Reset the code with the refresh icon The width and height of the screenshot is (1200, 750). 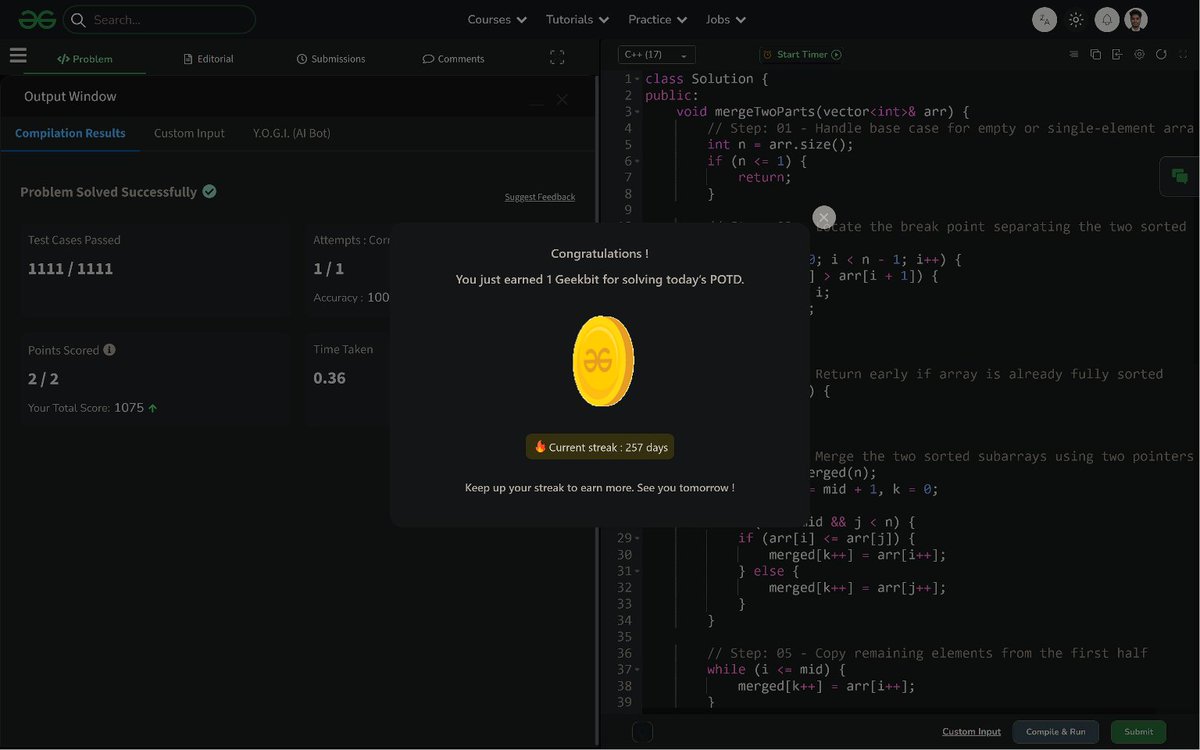[x=1161, y=55]
